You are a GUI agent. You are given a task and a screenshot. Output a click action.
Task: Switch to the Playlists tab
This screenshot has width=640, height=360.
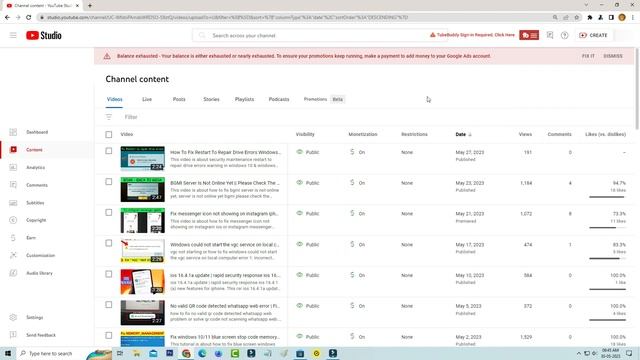pyautogui.click(x=244, y=100)
